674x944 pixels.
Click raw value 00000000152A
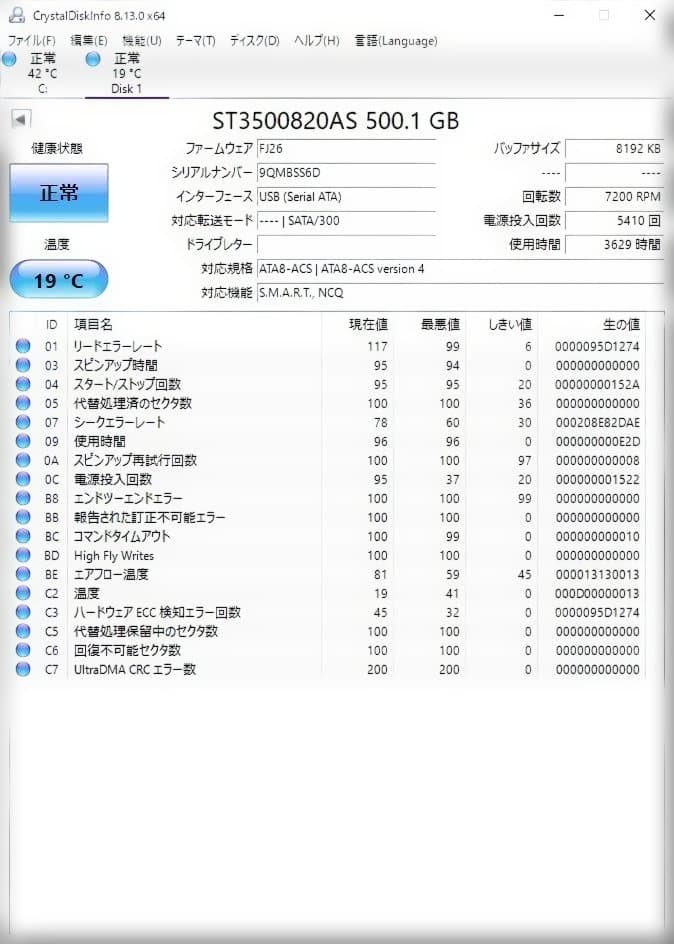click(x=597, y=384)
